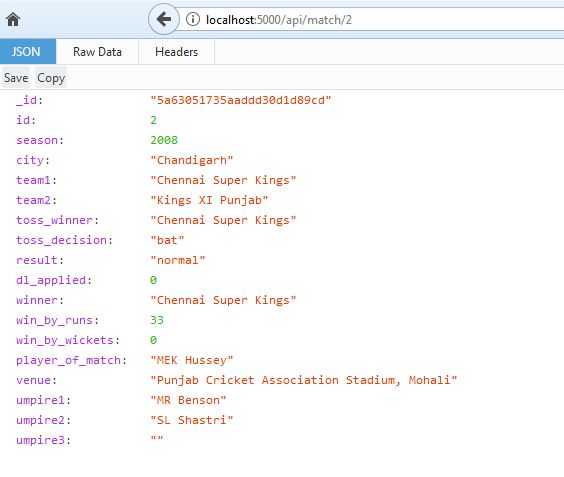This screenshot has width=564, height=477.
Task: Select the _id key label
Action: pos(29,100)
